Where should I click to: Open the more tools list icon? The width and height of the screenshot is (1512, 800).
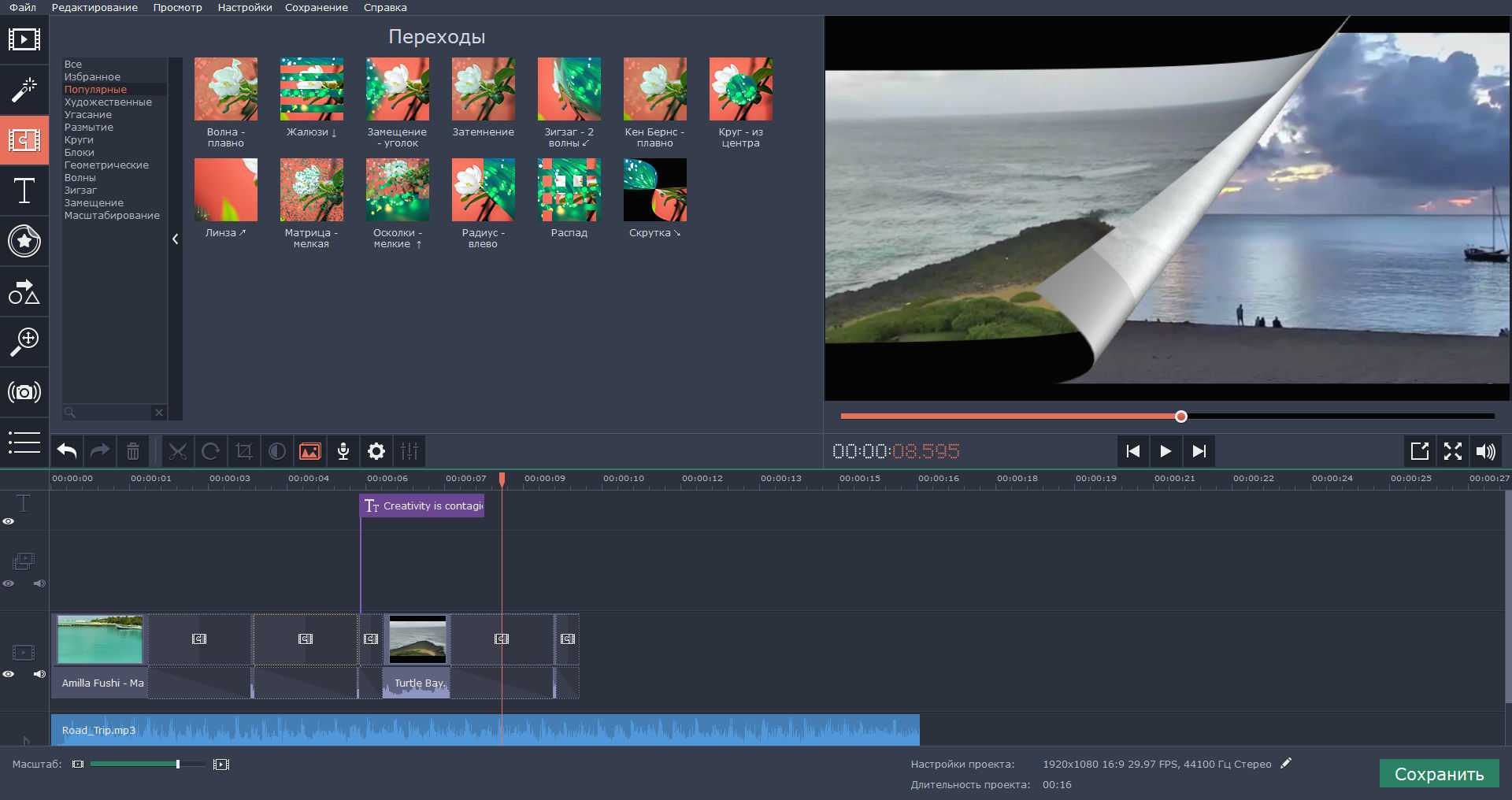tap(24, 443)
